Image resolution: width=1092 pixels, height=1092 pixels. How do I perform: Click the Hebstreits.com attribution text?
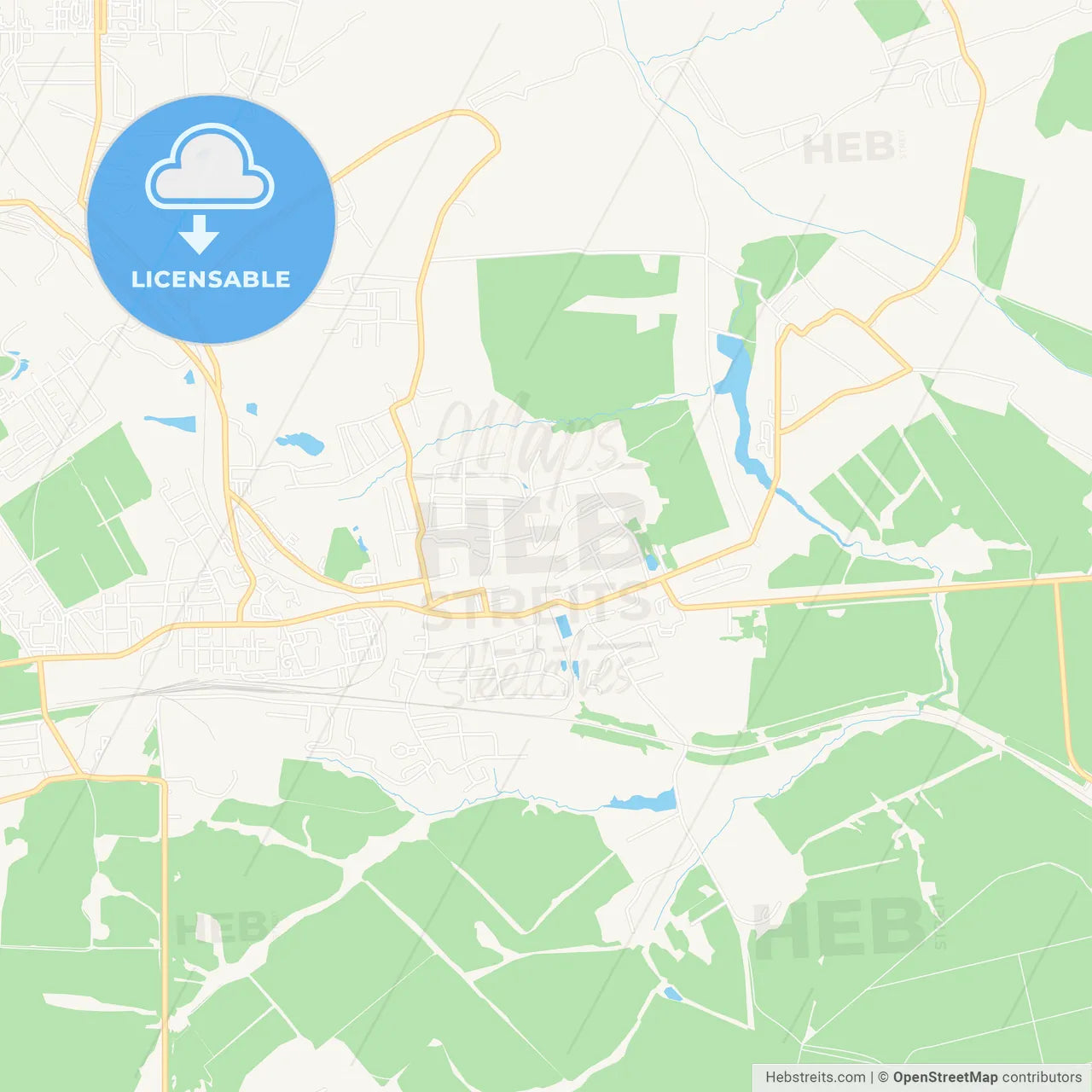815,1077
